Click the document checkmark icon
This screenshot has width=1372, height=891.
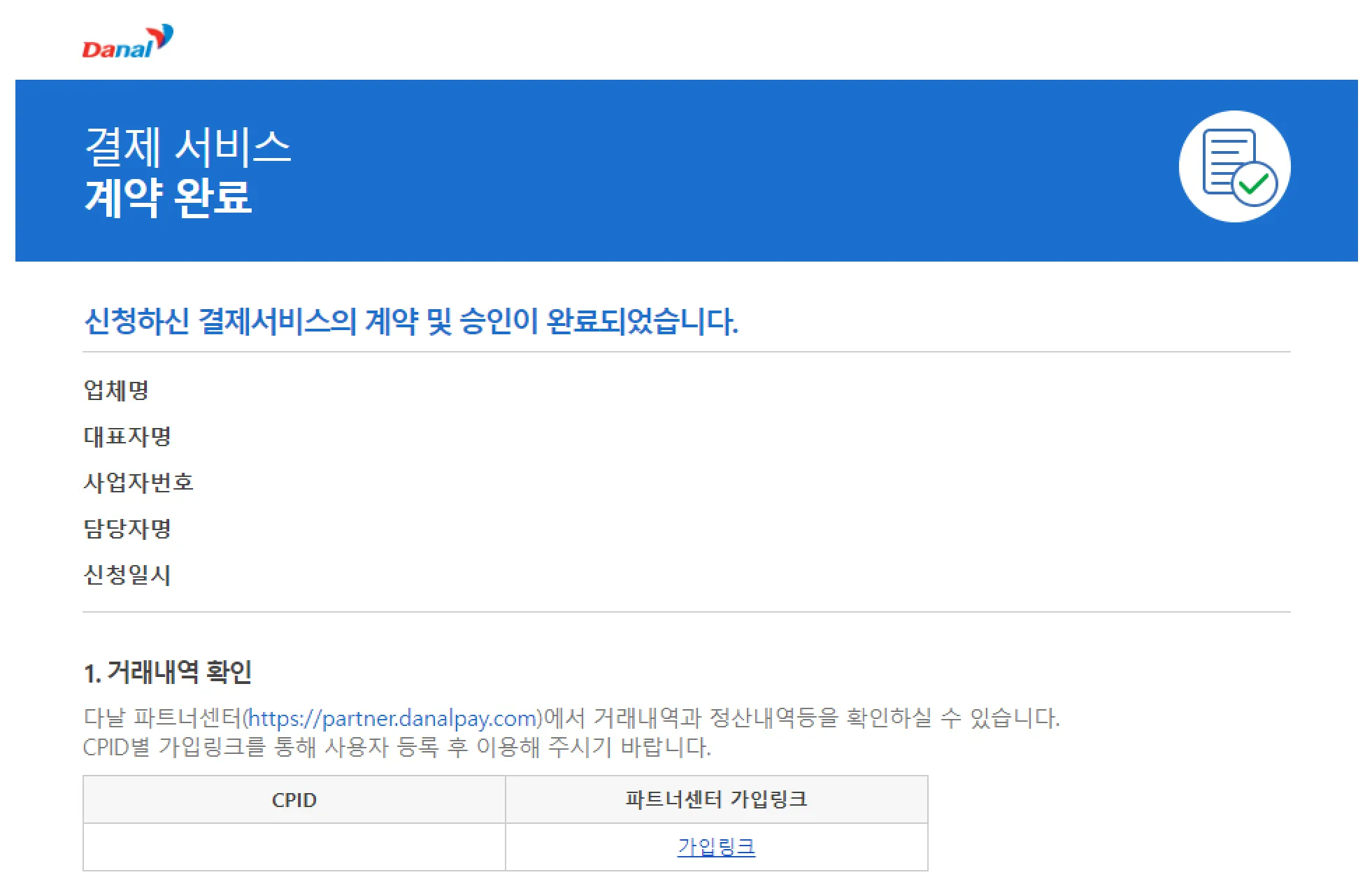tap(1228, 161)
